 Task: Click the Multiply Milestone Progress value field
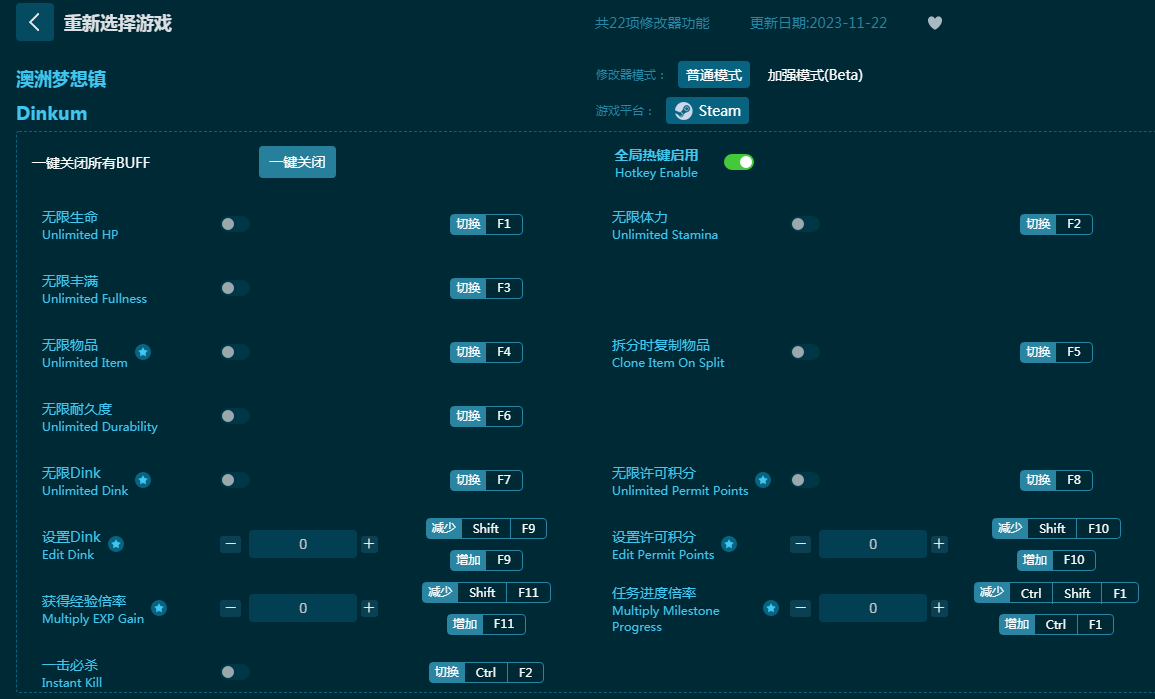coord(872,608)
